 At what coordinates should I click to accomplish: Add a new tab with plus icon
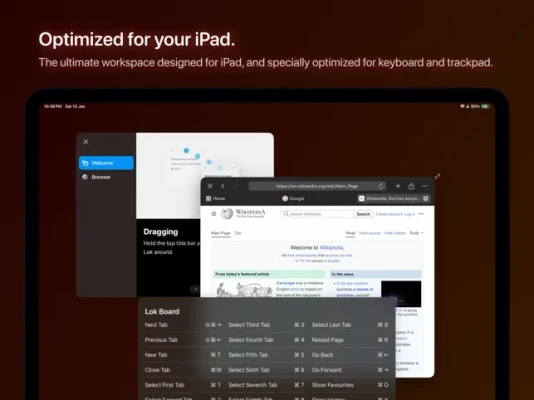click(398, 186)
